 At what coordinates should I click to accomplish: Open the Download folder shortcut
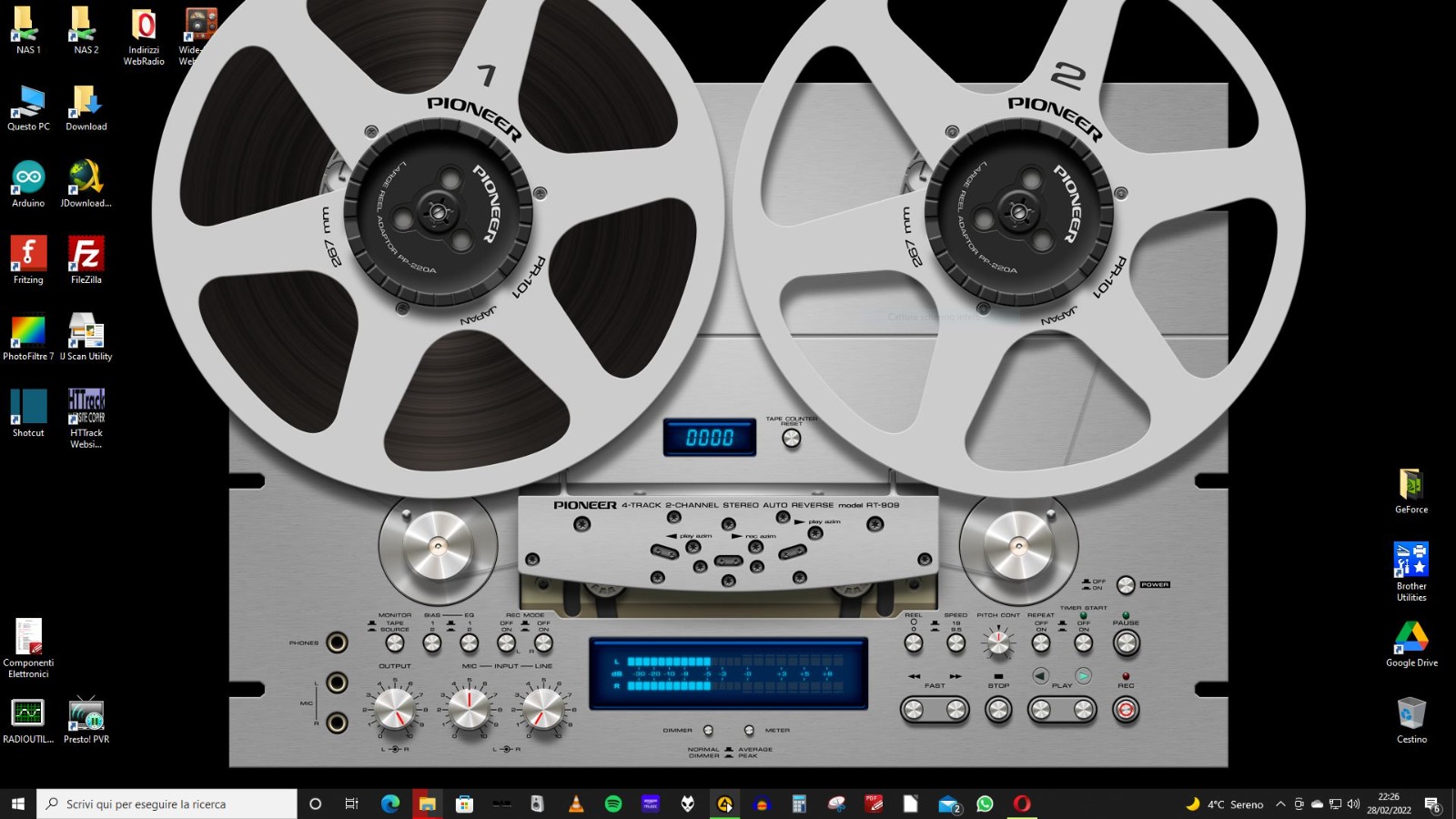point(86,107)
